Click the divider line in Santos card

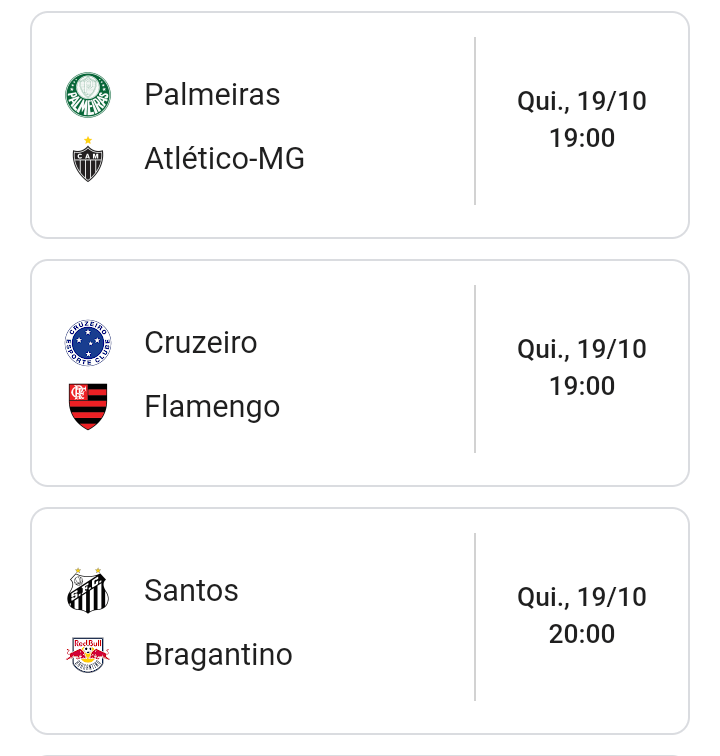[x=475, y=617]
